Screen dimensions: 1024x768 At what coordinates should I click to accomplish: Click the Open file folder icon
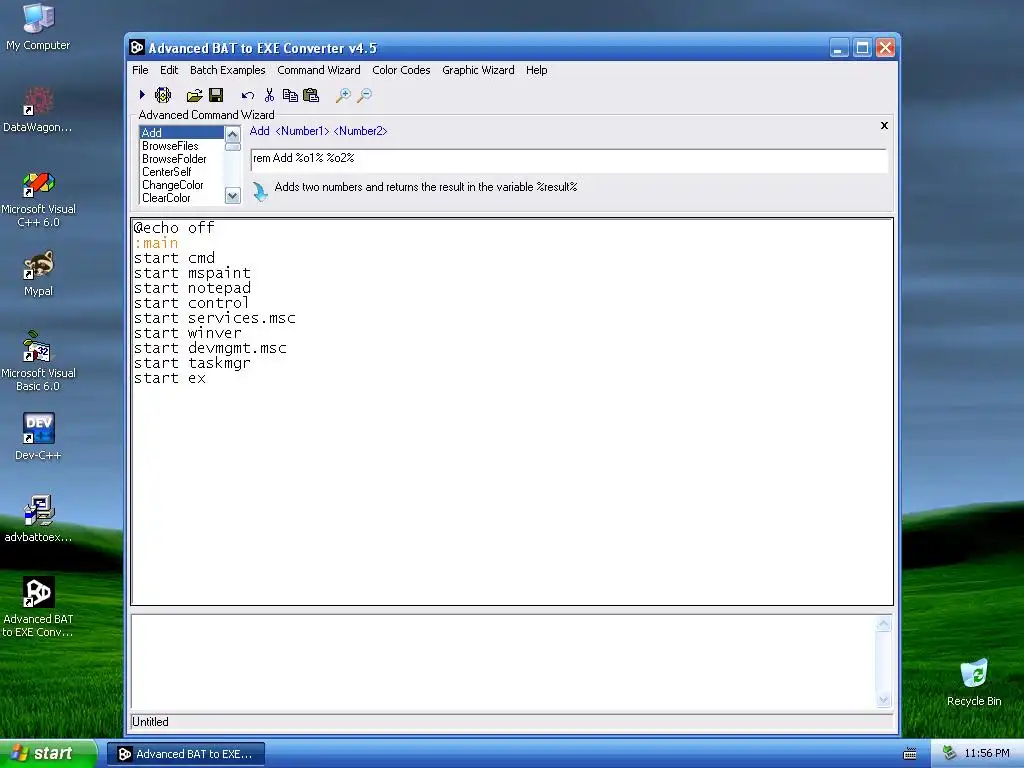click(195, 96)
